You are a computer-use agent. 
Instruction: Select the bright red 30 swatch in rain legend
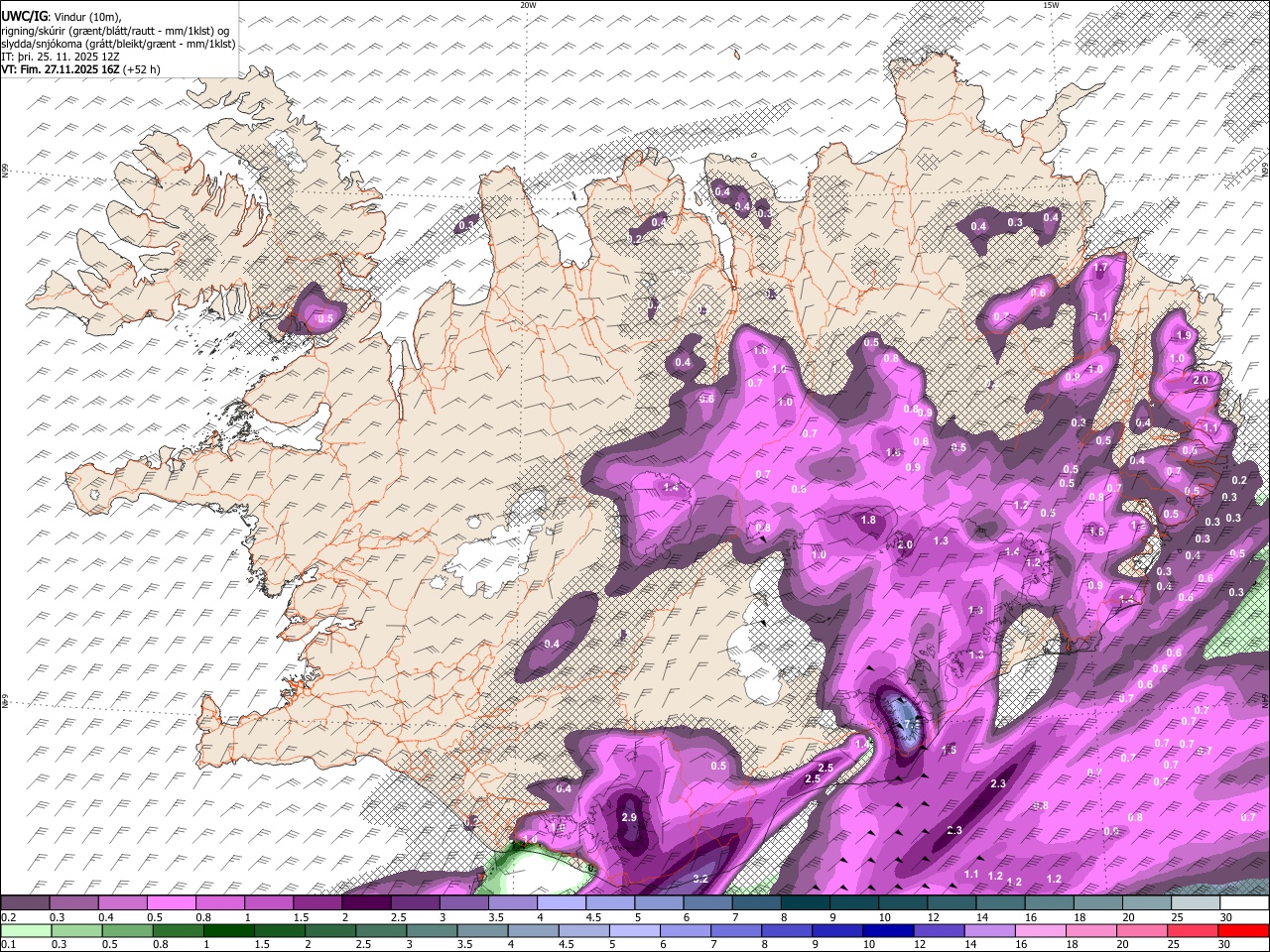click(1242, 930)
